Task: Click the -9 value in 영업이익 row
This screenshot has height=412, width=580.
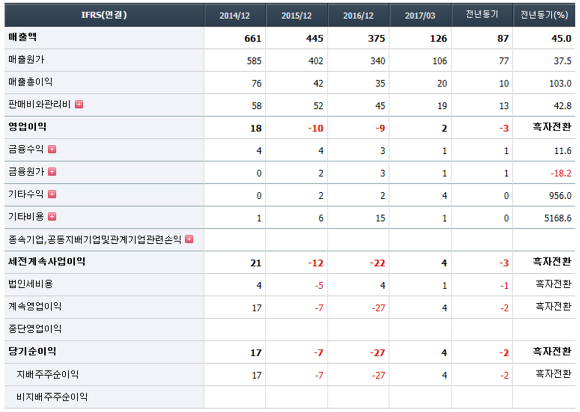Action: [380, 128]
